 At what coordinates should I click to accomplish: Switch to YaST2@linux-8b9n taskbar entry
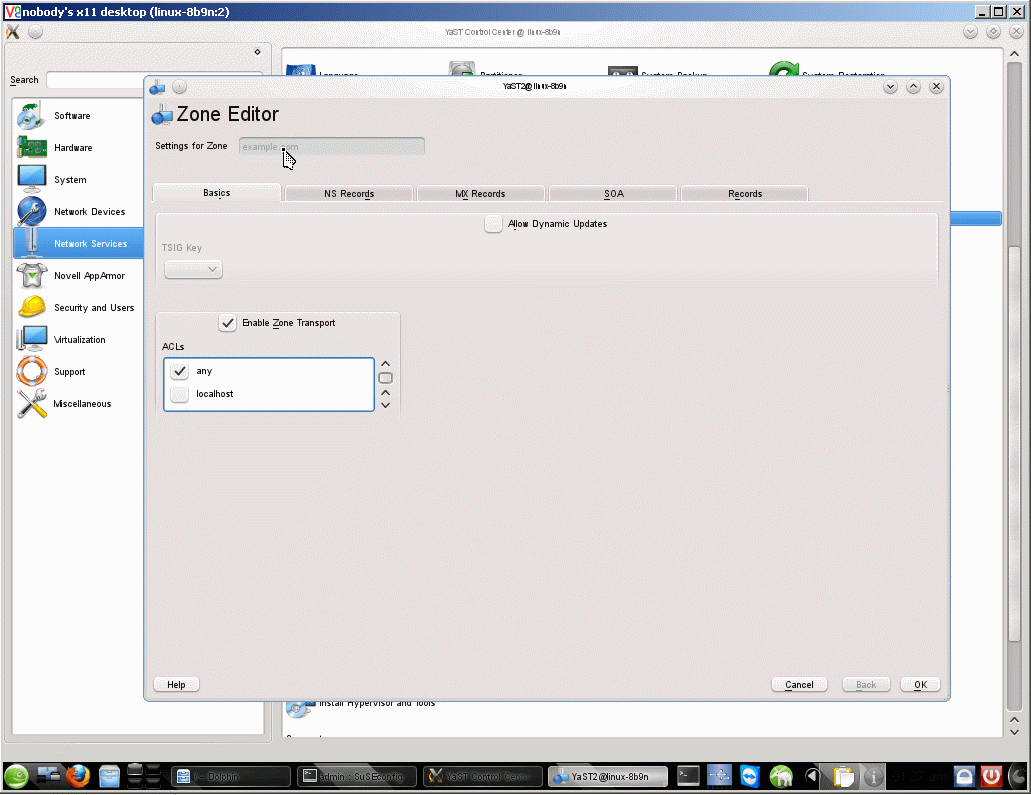[x=608, y=777]
